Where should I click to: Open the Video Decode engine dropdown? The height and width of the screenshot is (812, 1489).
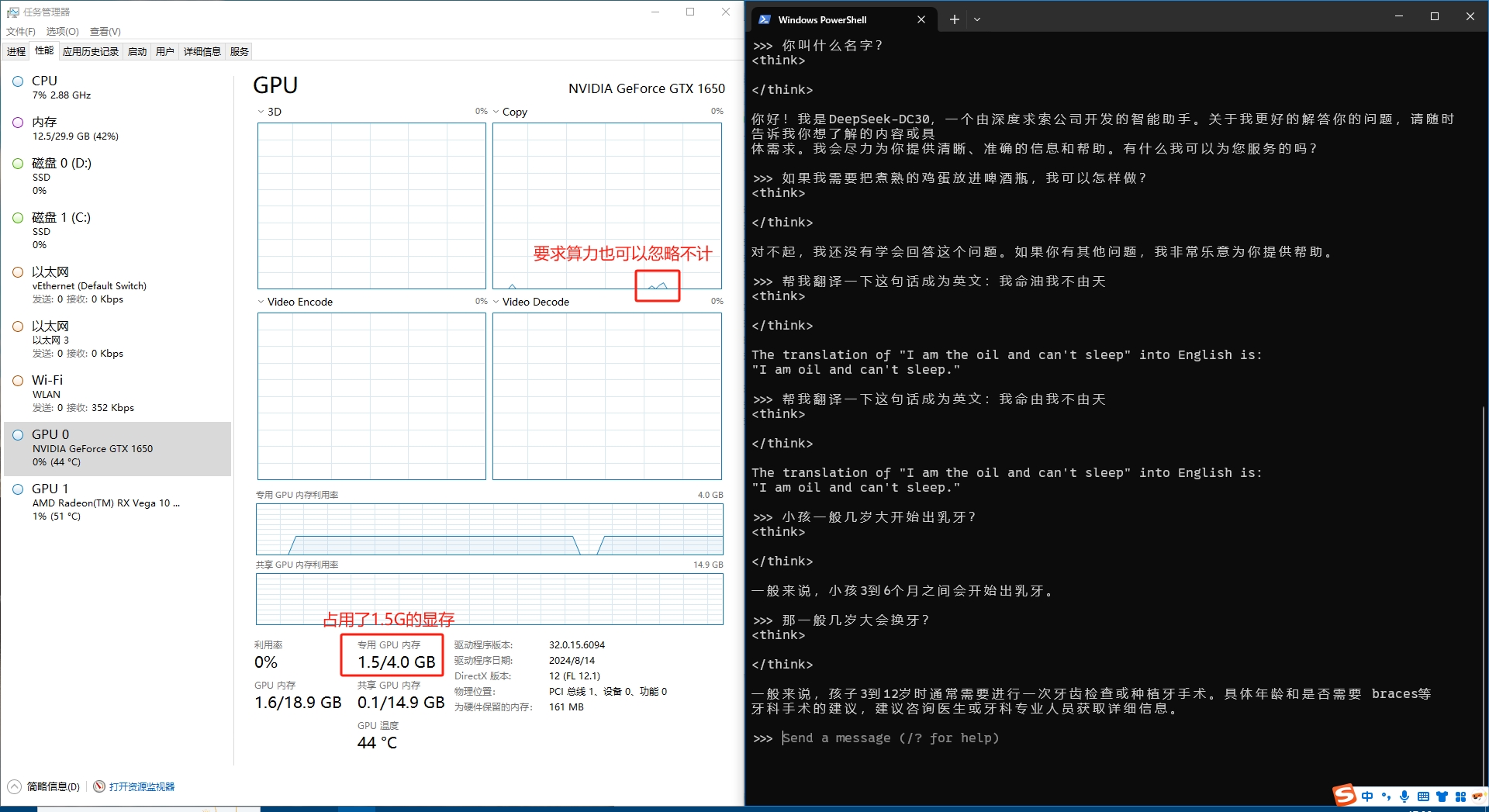click(496, 302)
